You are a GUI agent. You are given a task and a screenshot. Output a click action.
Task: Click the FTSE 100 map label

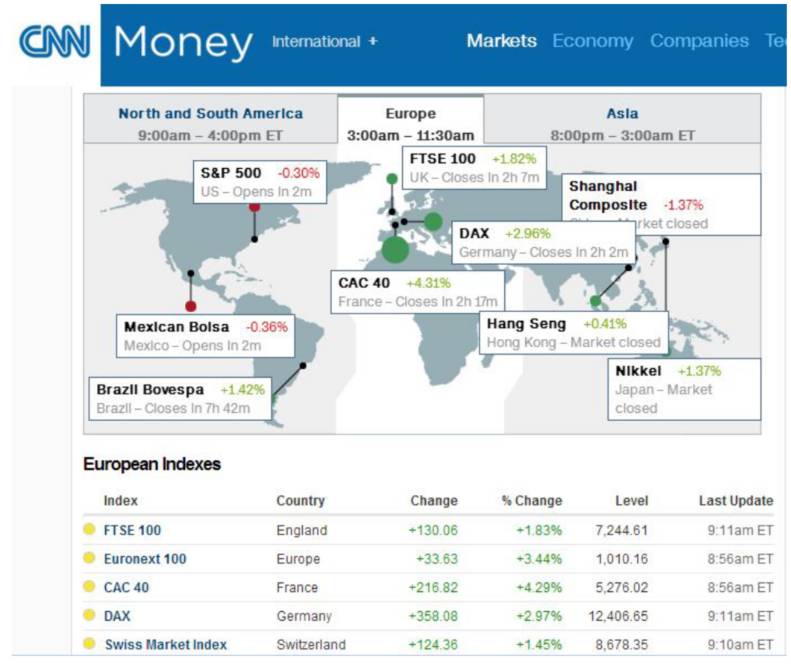pyautogui.click(x=474, y=168)
